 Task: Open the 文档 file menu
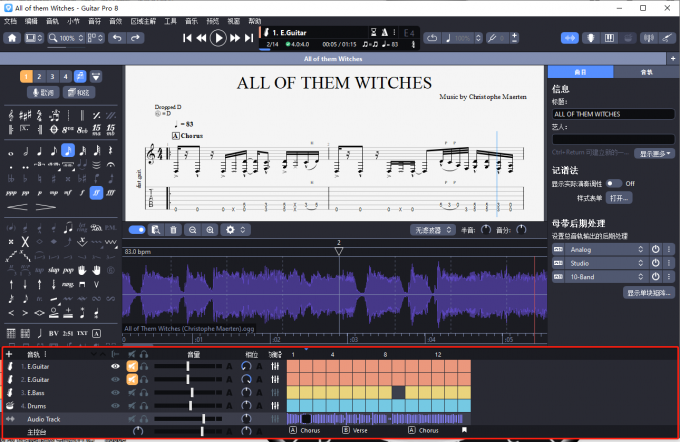pyautogui.click(x=10, y=21)
